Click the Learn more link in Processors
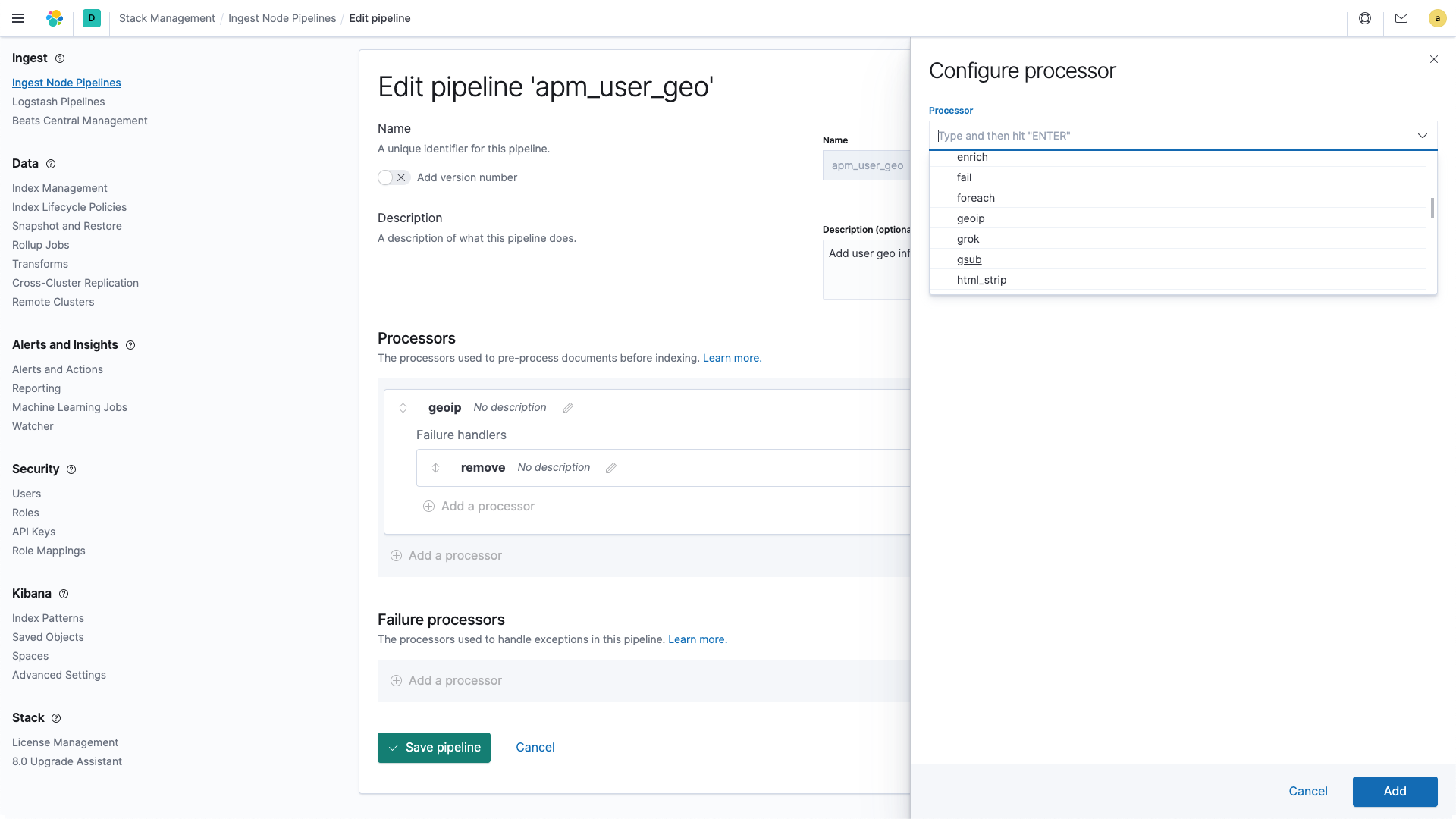The width and height of the screenshot is (1456, 819). point(732,357)
